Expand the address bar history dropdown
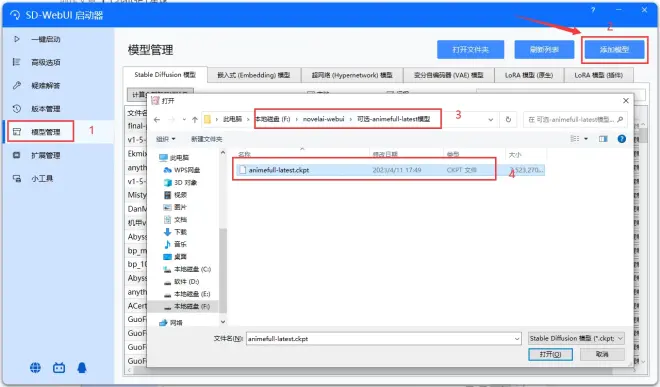The image size is (660, 387). click(491, 120)
